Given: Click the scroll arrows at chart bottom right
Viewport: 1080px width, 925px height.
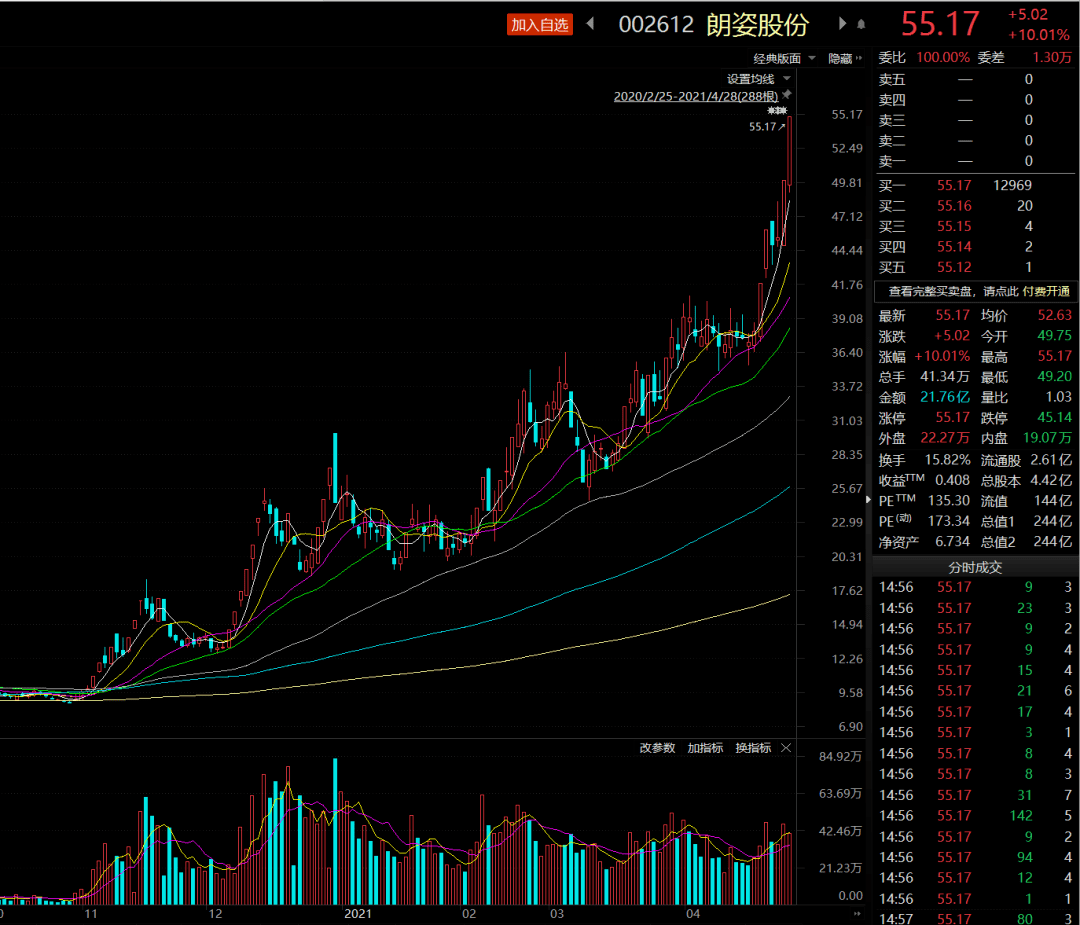Looking at the screenshot, I should [x=858, y=914].
